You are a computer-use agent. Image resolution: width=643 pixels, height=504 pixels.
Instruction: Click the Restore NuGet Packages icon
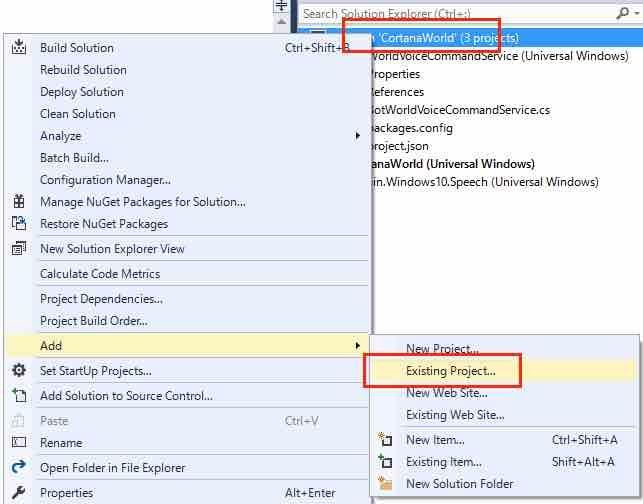[x=19, y=223]
